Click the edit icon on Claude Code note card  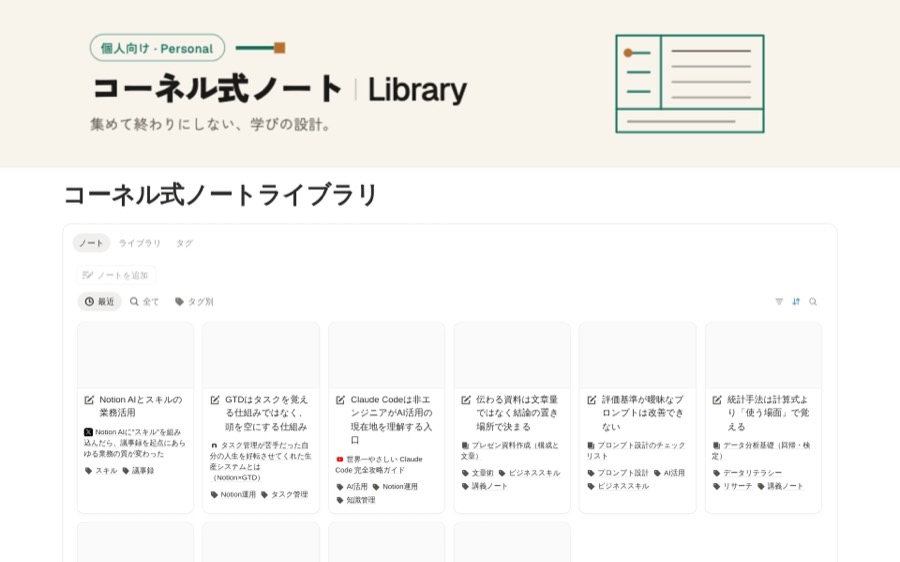point(340,400)
